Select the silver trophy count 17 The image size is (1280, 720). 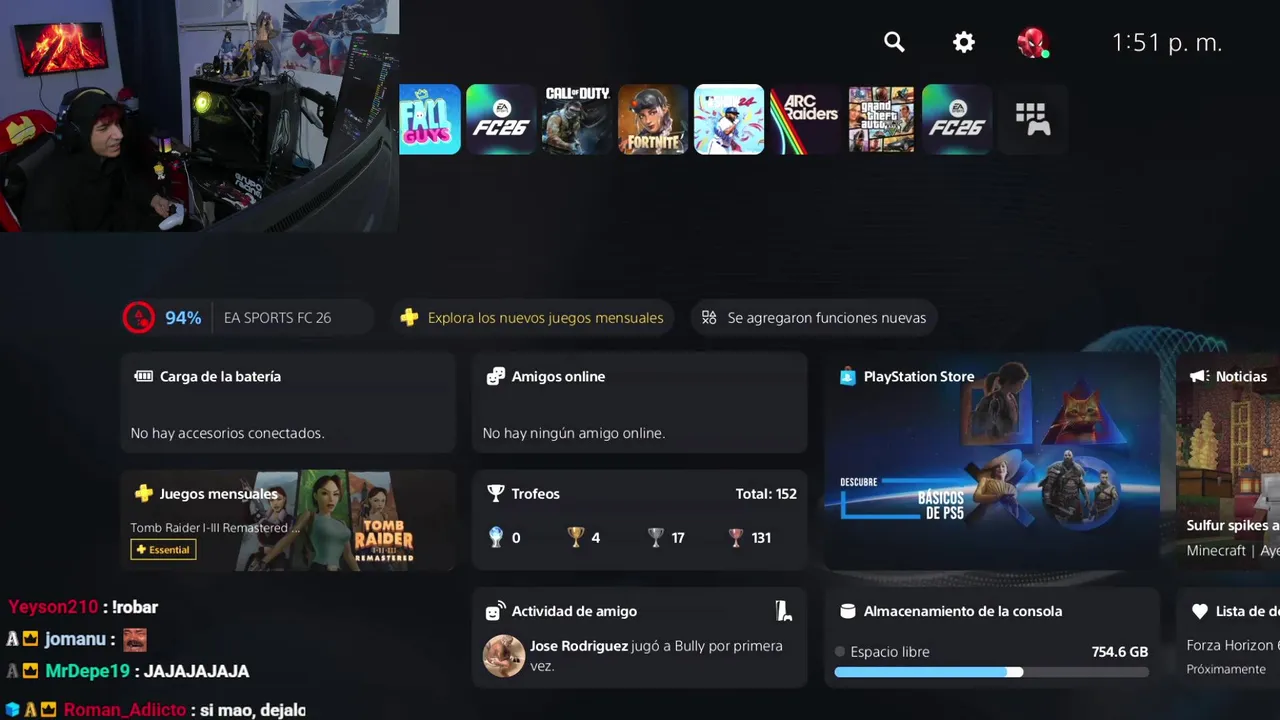(x=666, y=538)
